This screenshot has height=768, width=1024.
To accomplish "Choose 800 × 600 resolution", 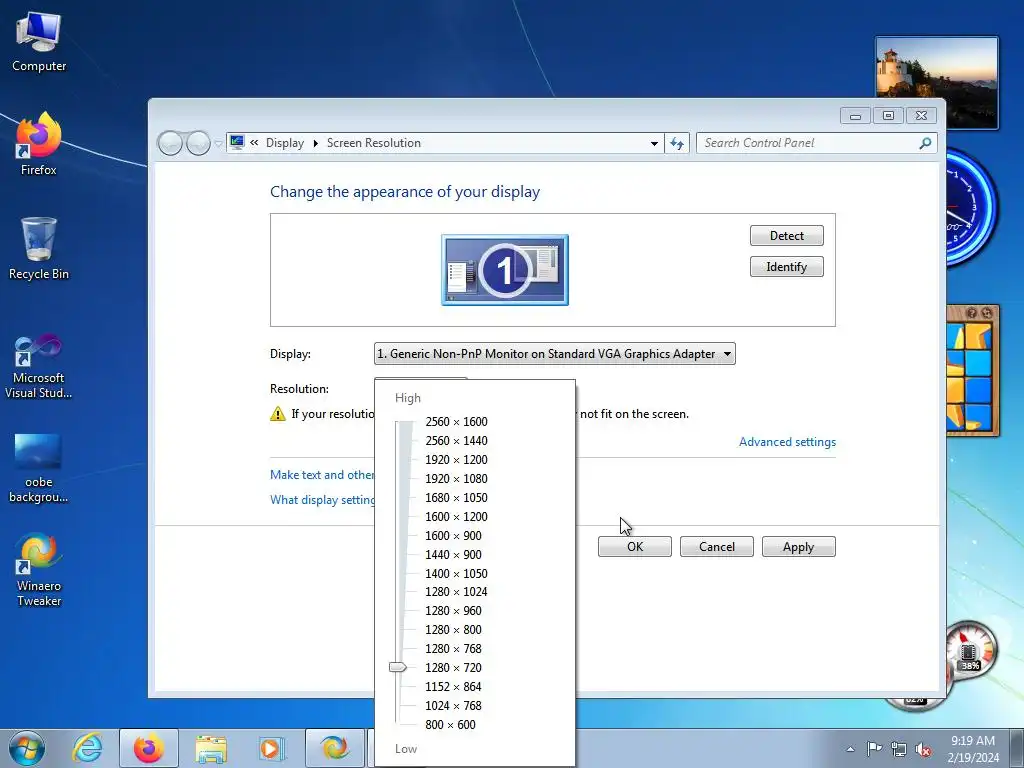I will (450, 724).
